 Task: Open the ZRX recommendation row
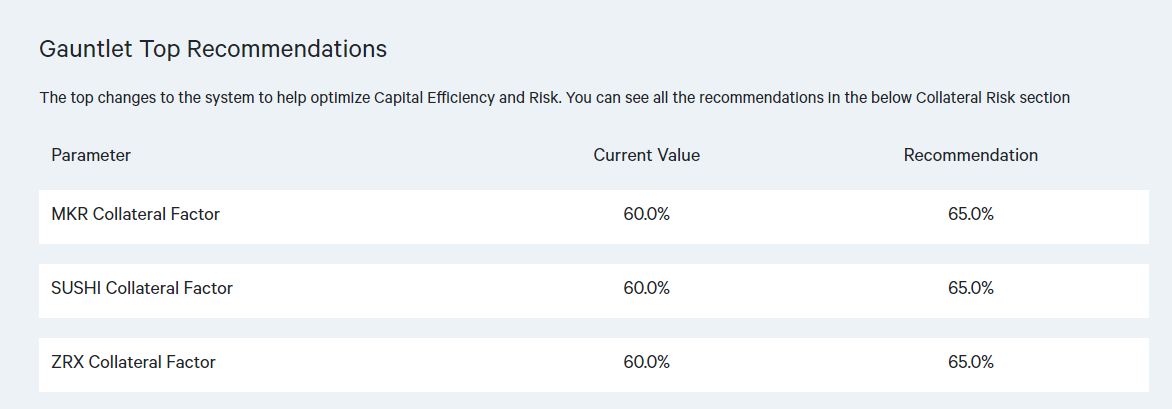click(x=400, y=365)
